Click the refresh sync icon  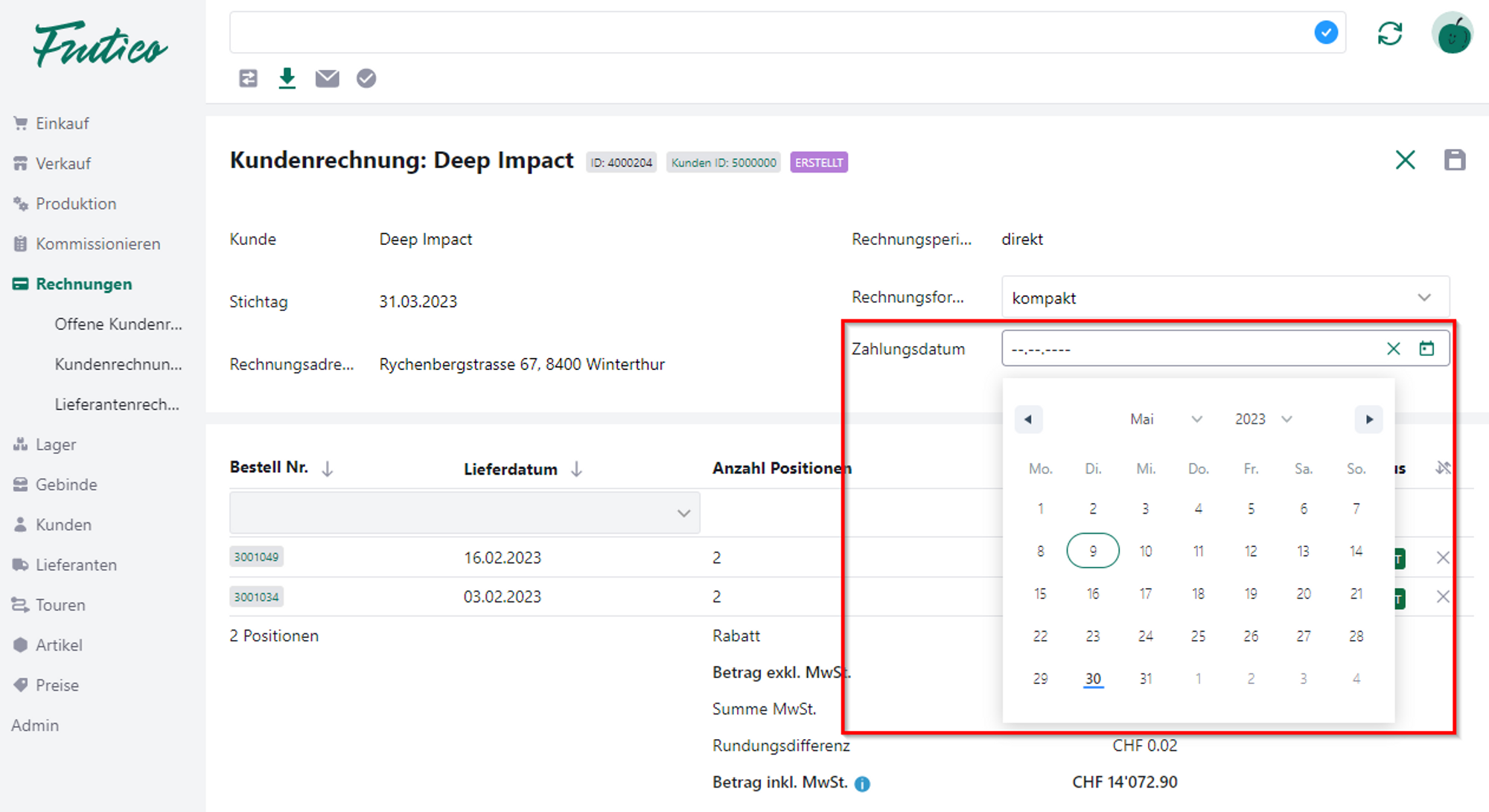[x=1389, y=33]
